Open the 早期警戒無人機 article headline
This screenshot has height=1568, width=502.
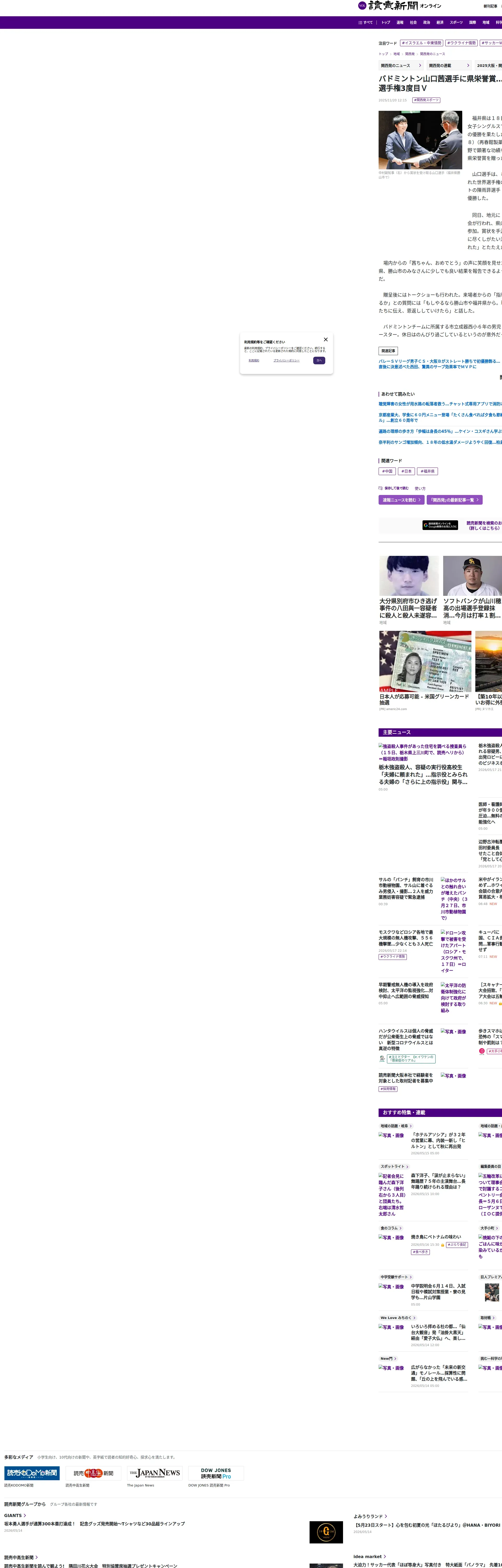click(x=406, y=990)
